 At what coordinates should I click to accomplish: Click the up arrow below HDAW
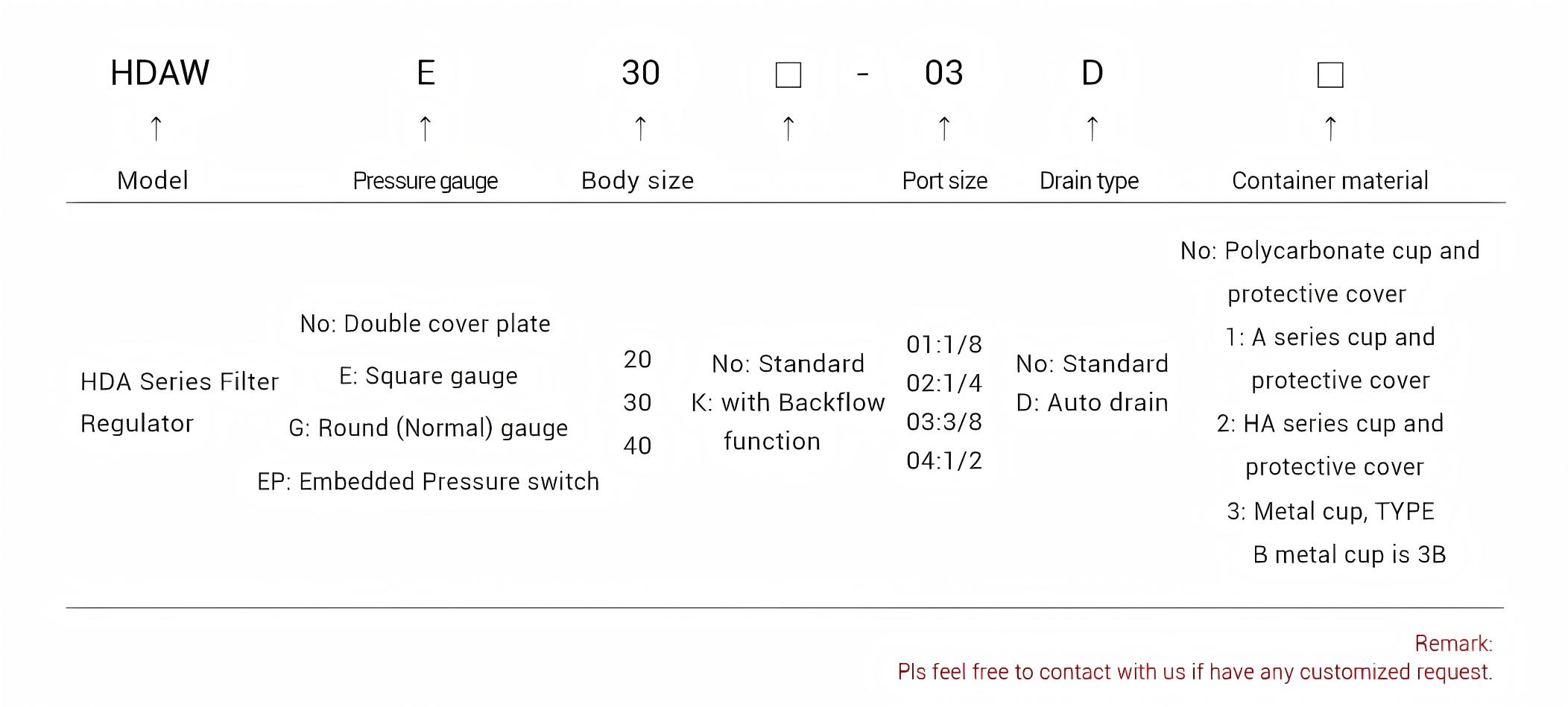[x=156, y=129]
